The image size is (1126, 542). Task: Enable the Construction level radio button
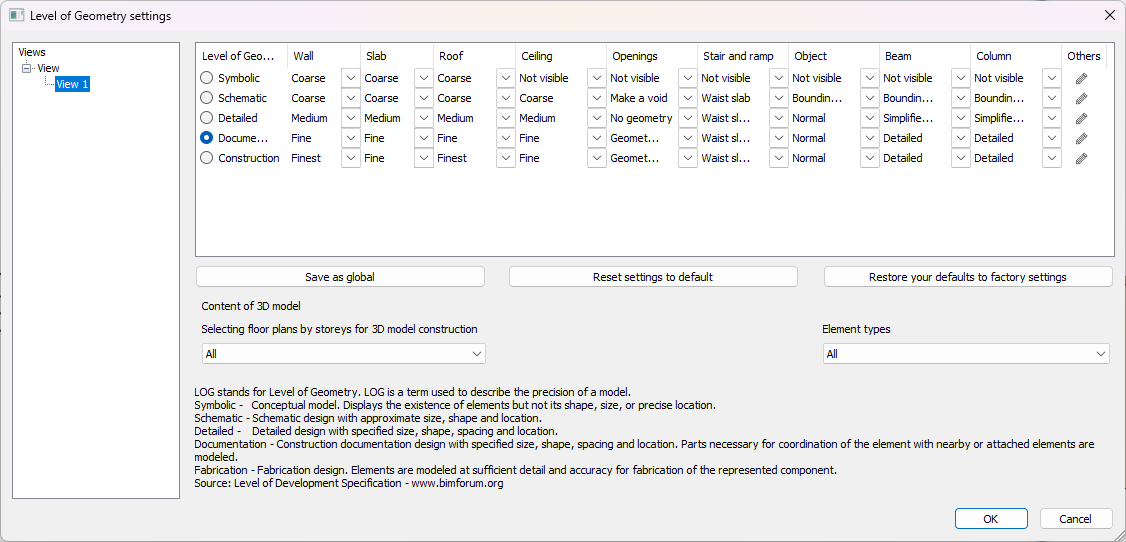[x=207, y=158]
